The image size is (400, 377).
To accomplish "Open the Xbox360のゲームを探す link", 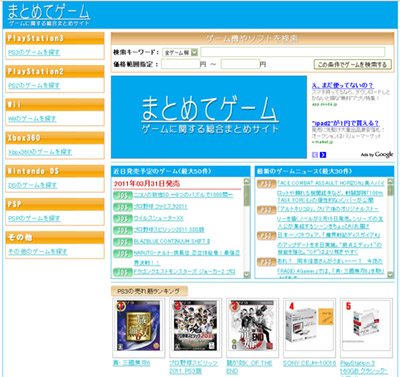I will point(40,152).
